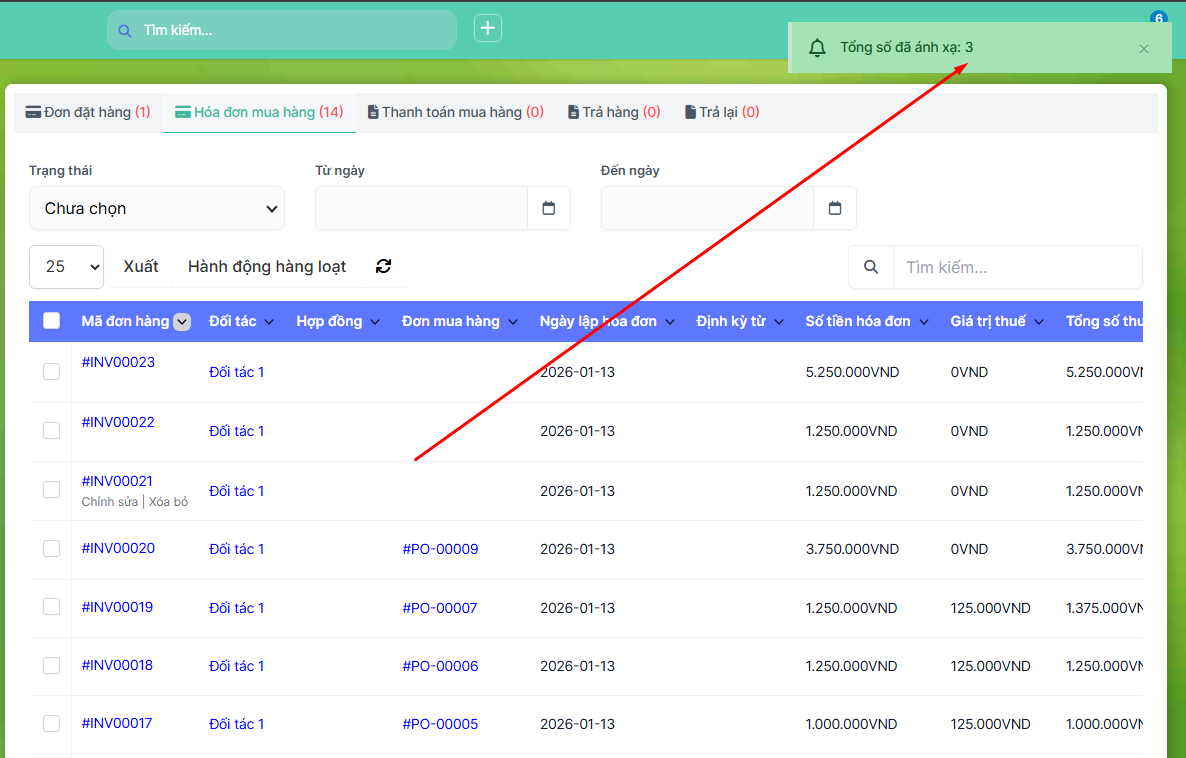Click the plus icon beside search bar
The width and height of the screenshot is (1186, 758).
tap(488, 29)
